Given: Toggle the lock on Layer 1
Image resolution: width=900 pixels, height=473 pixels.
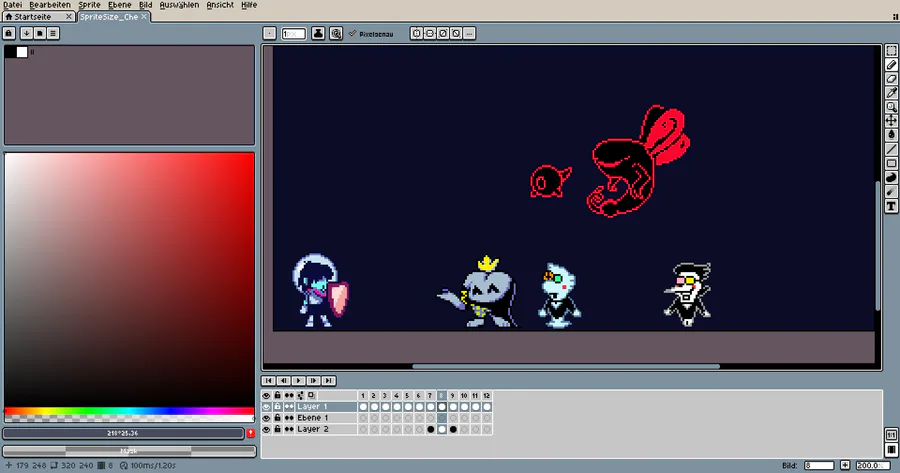Looking at the screenshot, I should click(x=277, y=406).
